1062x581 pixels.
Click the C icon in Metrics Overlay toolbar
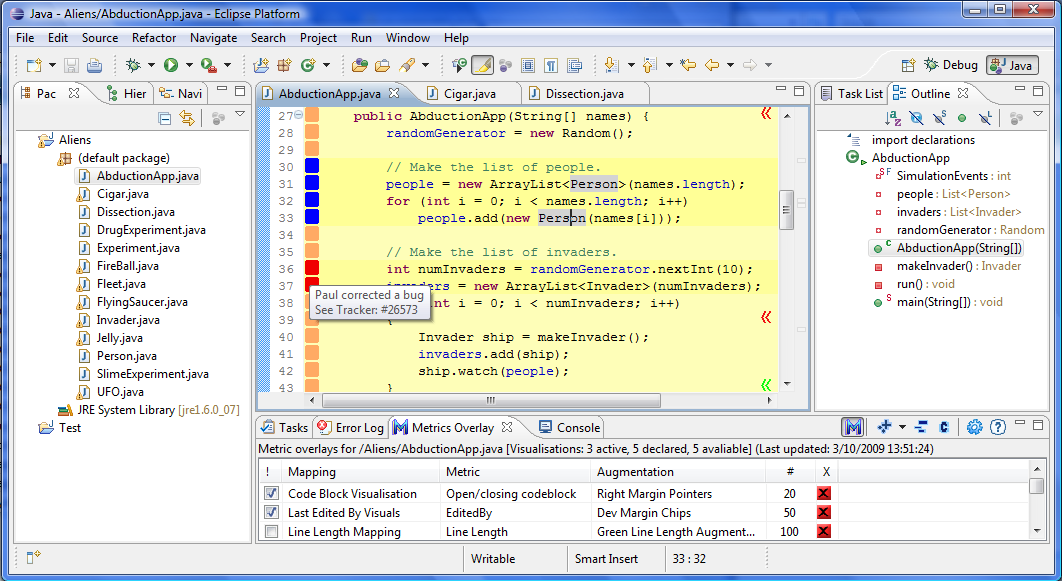click(944, 427)
